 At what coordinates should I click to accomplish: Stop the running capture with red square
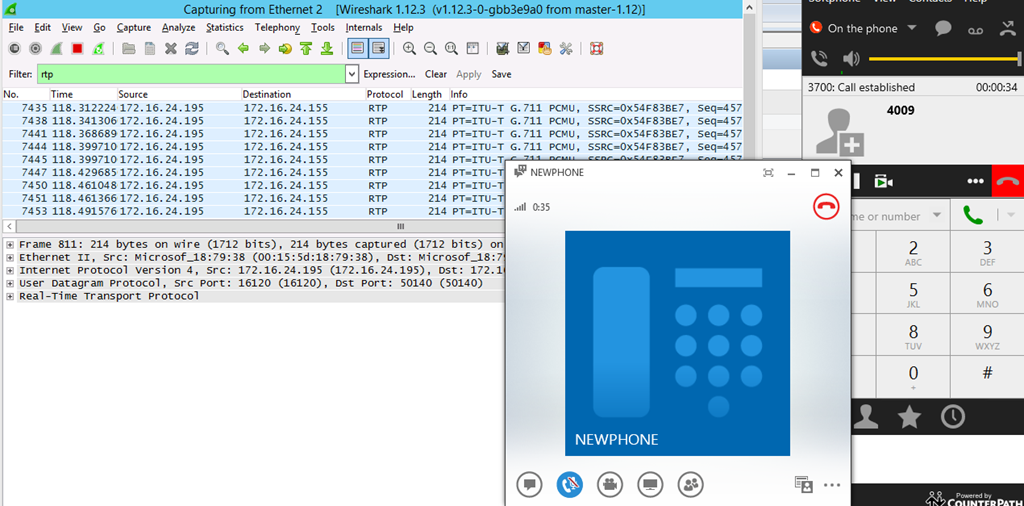pos(77,48)
